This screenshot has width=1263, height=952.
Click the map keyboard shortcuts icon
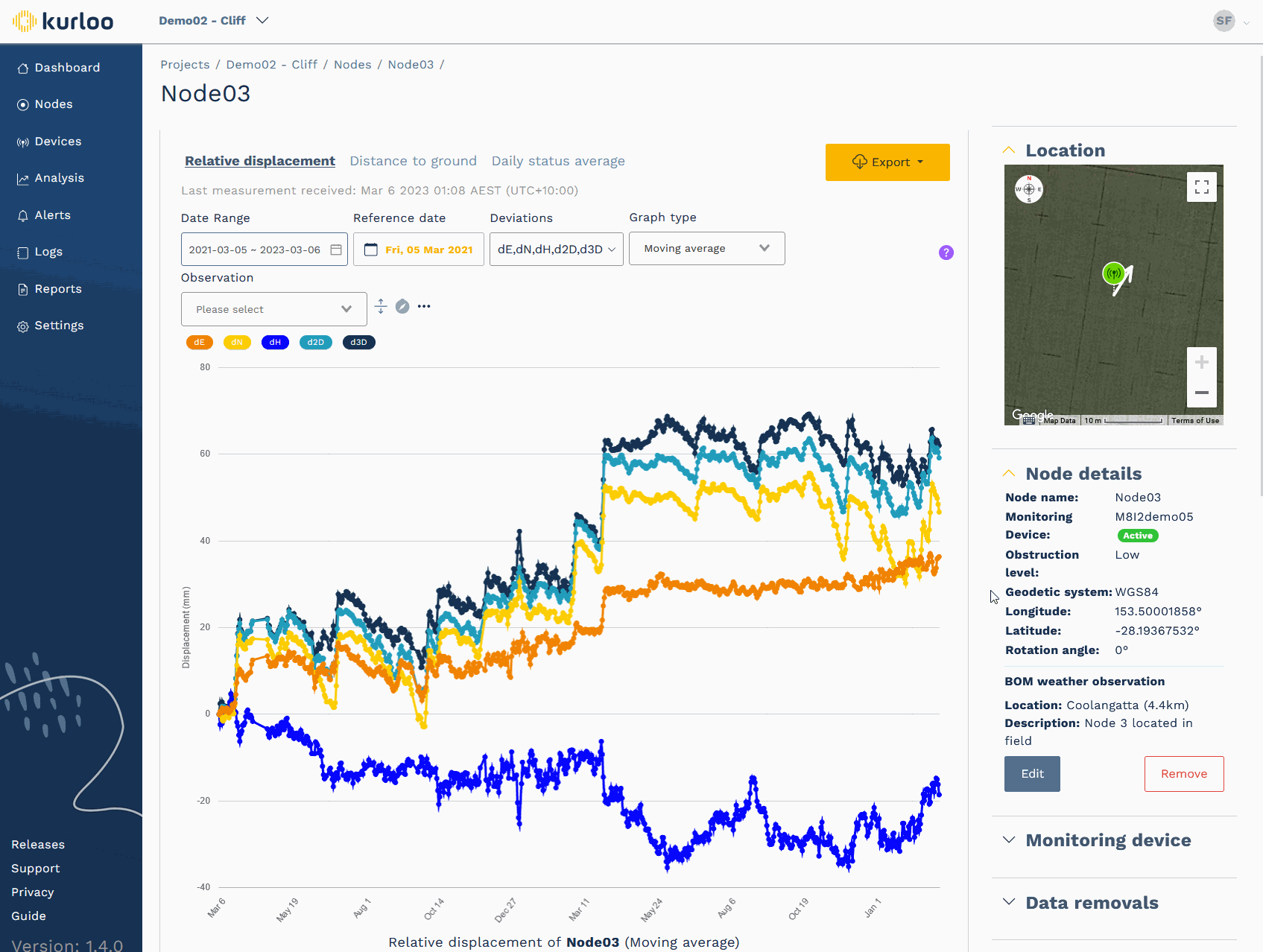point(1029,421)
